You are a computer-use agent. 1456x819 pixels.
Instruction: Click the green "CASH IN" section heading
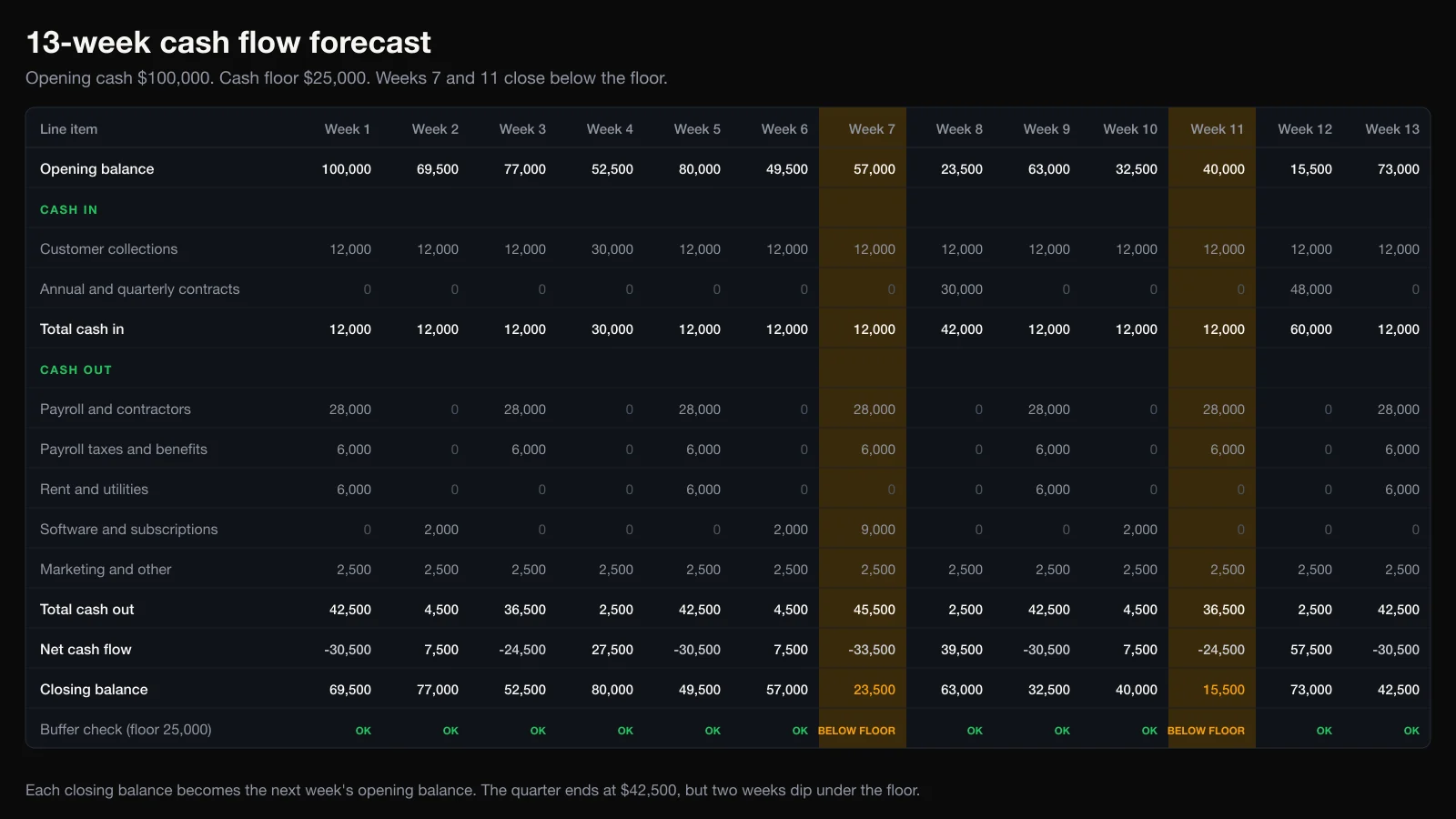(x=68, y=209)
